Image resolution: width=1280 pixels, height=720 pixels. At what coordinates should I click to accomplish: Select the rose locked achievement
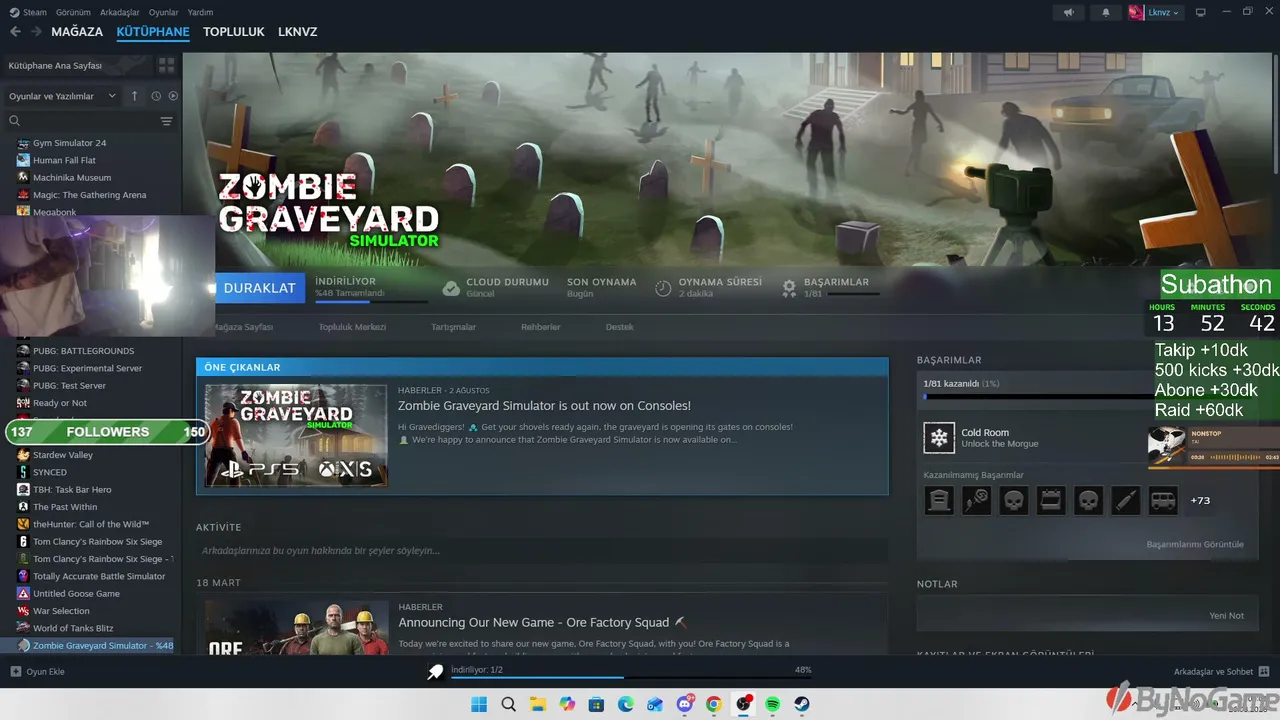976,500
